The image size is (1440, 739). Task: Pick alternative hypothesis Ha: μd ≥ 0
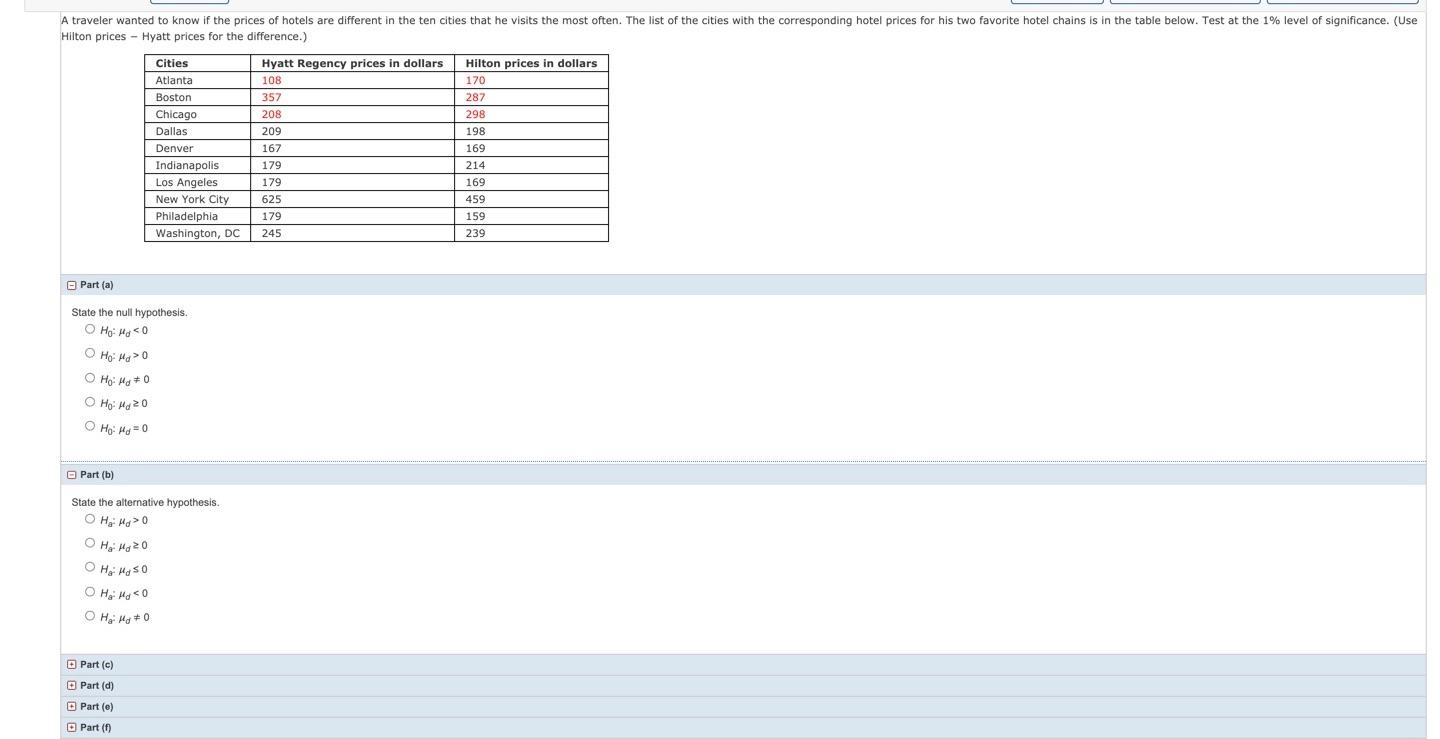click(90, 543)
